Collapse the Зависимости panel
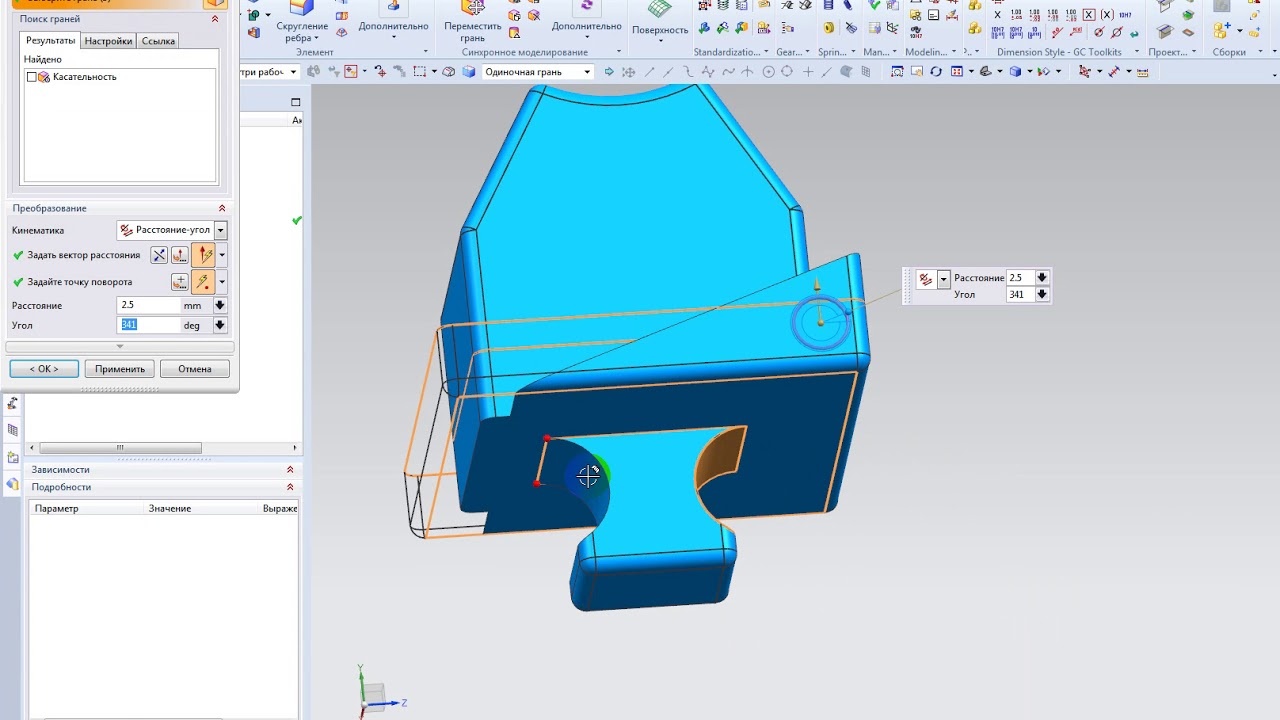 pyautogui.click(x=290, y=469)
